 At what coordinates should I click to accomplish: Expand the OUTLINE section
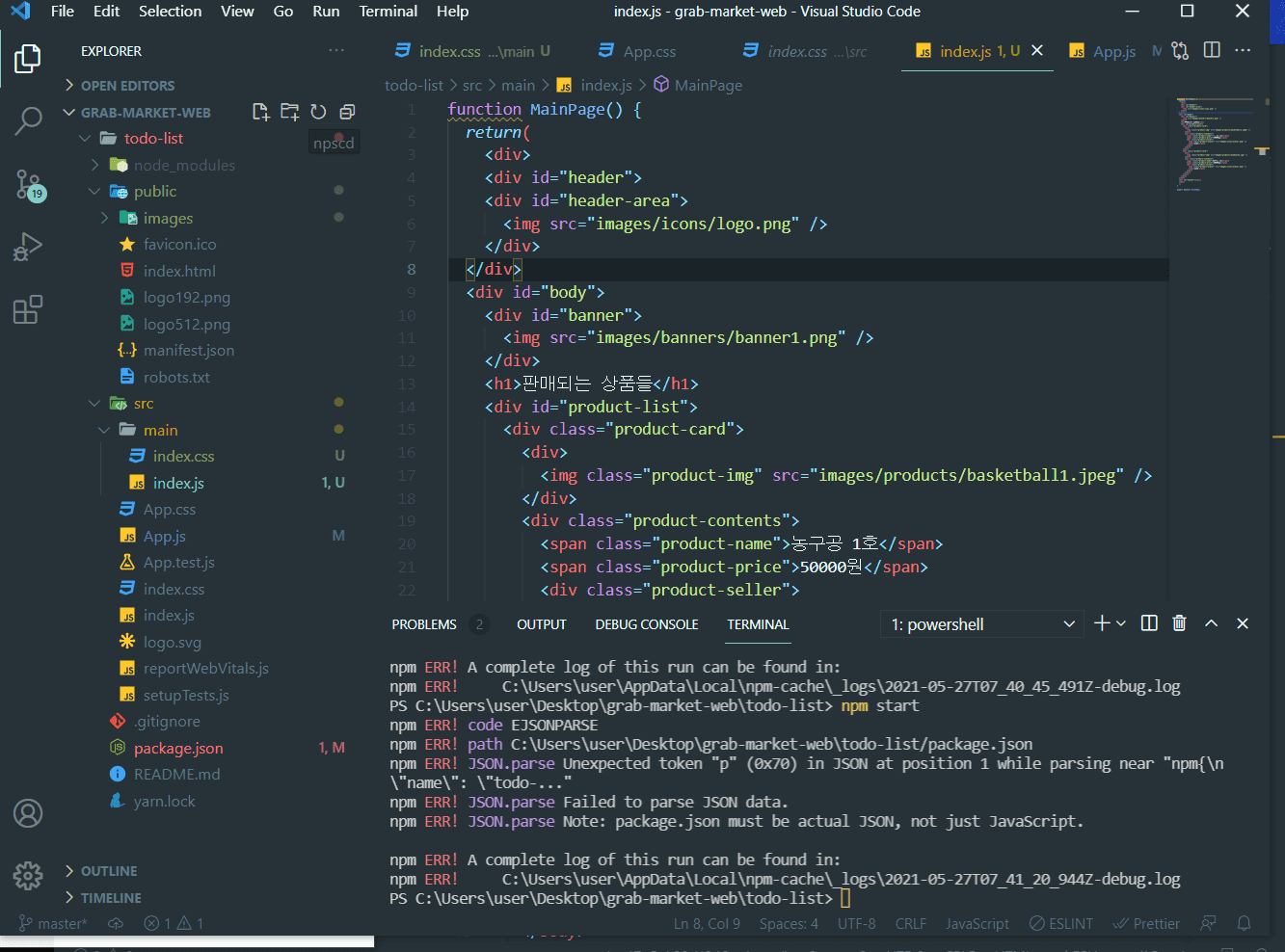(108, 871)
